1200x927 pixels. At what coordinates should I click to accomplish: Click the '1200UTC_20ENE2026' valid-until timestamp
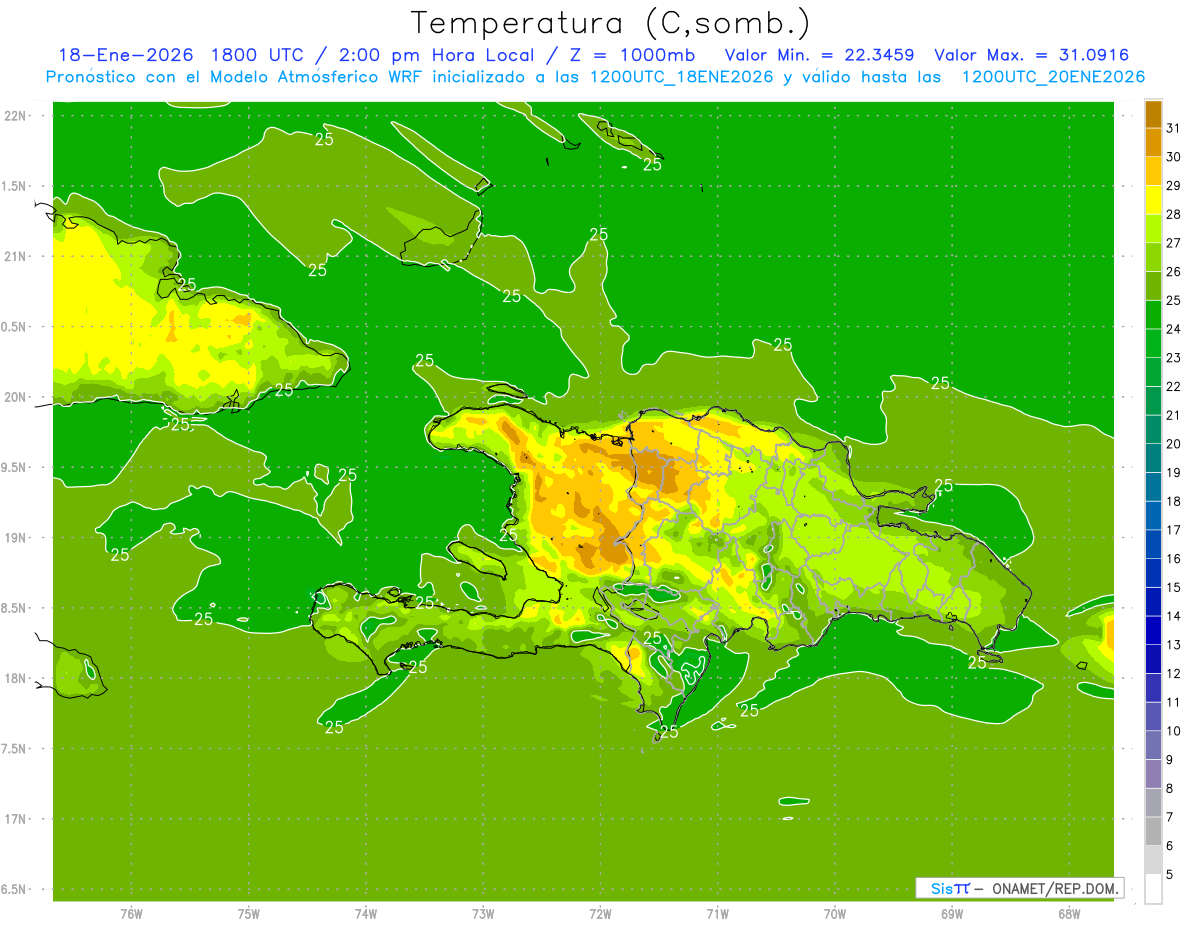pyautogui.click(x=1053, y=77)
